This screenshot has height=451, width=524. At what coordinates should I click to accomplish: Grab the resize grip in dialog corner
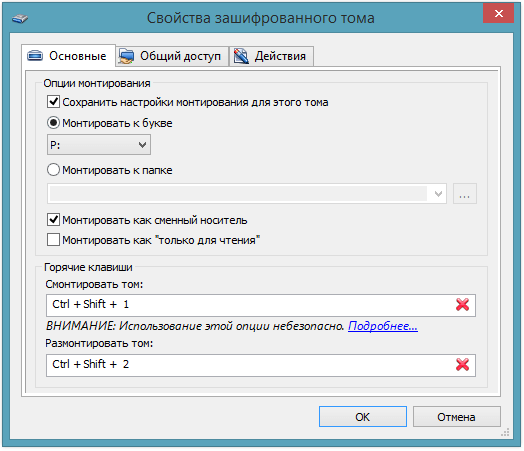tap(505, 432)
